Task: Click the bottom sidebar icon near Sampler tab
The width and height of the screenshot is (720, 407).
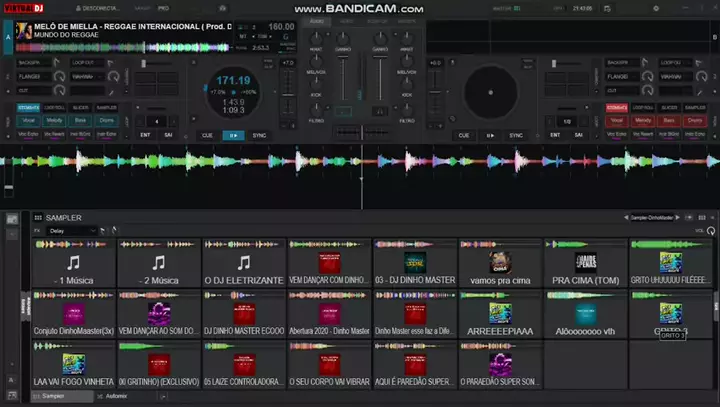Action: click(x=12, y=395)
